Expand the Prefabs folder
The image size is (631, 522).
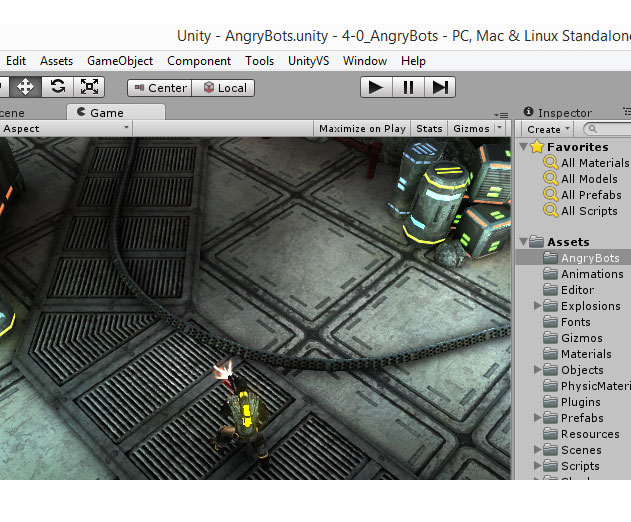coord(537,417)
